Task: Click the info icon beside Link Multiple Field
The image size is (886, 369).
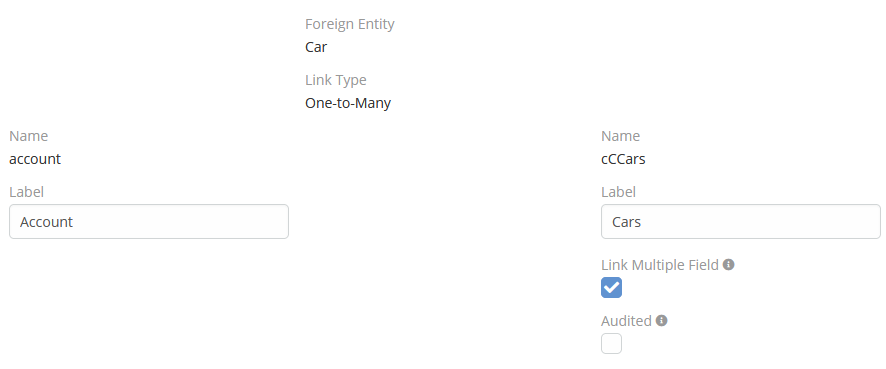Action: (x=728, y=264)
